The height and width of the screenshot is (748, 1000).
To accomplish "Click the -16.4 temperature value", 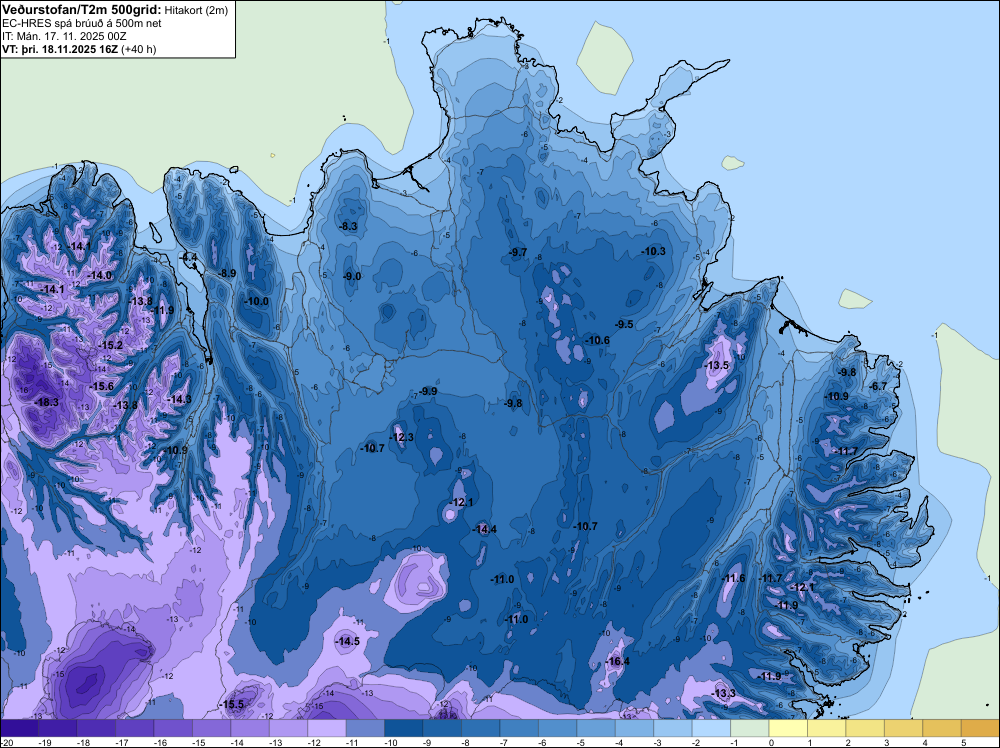I will pyautogui.click(x=618, y=661).
